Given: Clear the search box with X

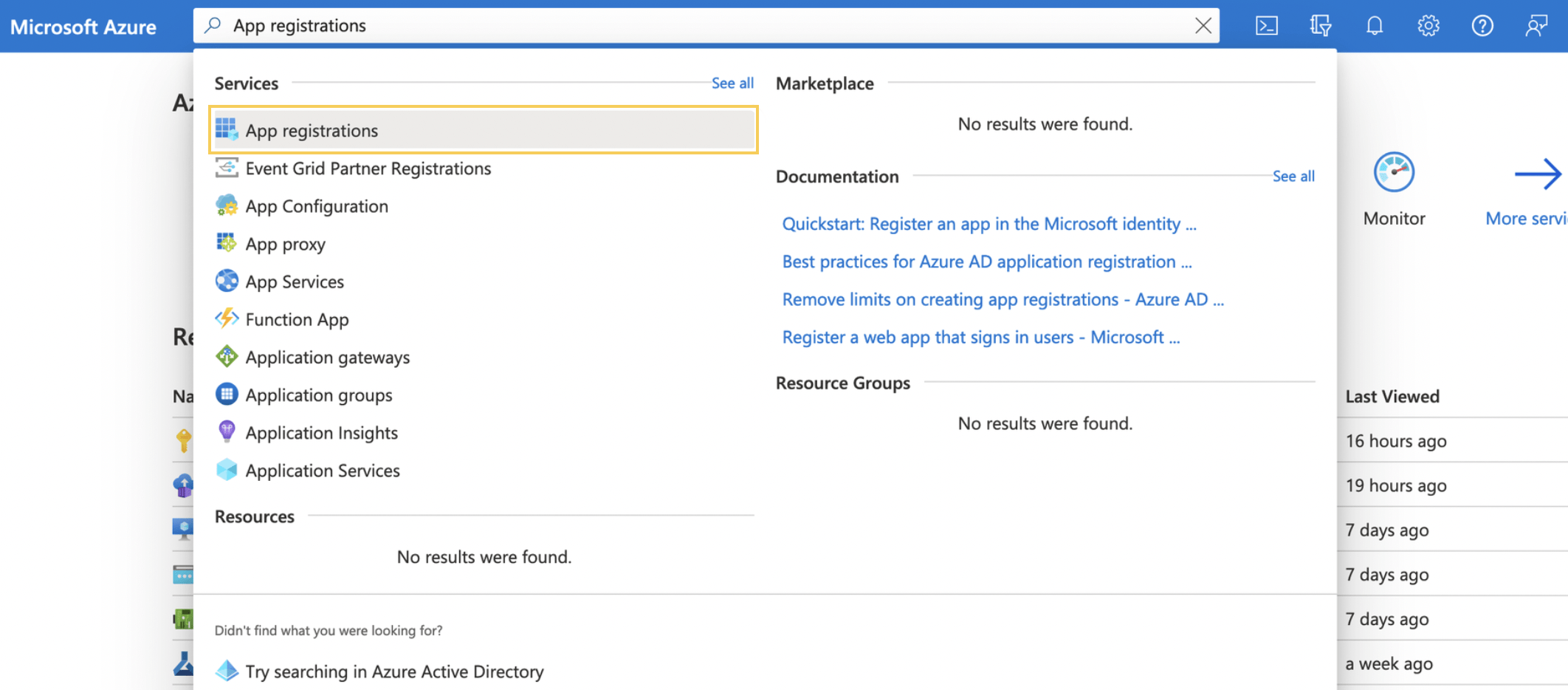Looking at the screenshot, I should click(1203, 26).
